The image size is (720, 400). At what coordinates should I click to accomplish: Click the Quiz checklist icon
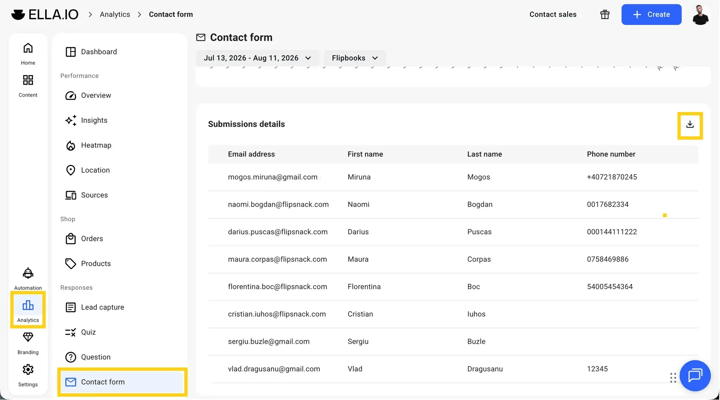pos(70,332)
